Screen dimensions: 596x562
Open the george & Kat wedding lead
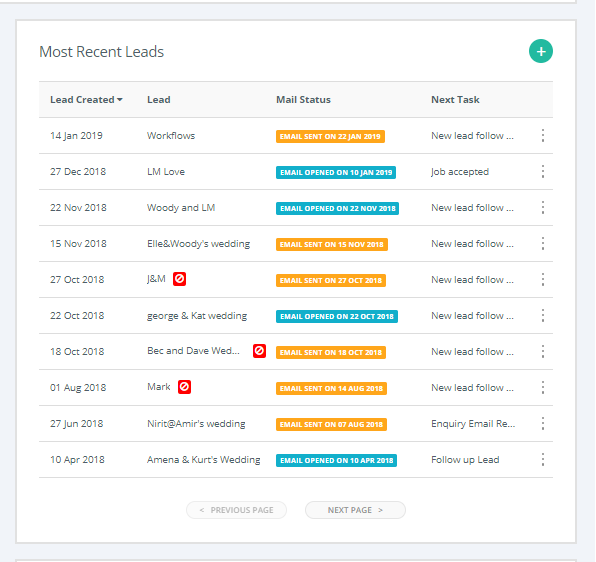pyautogui.click(x=197, y=316)
